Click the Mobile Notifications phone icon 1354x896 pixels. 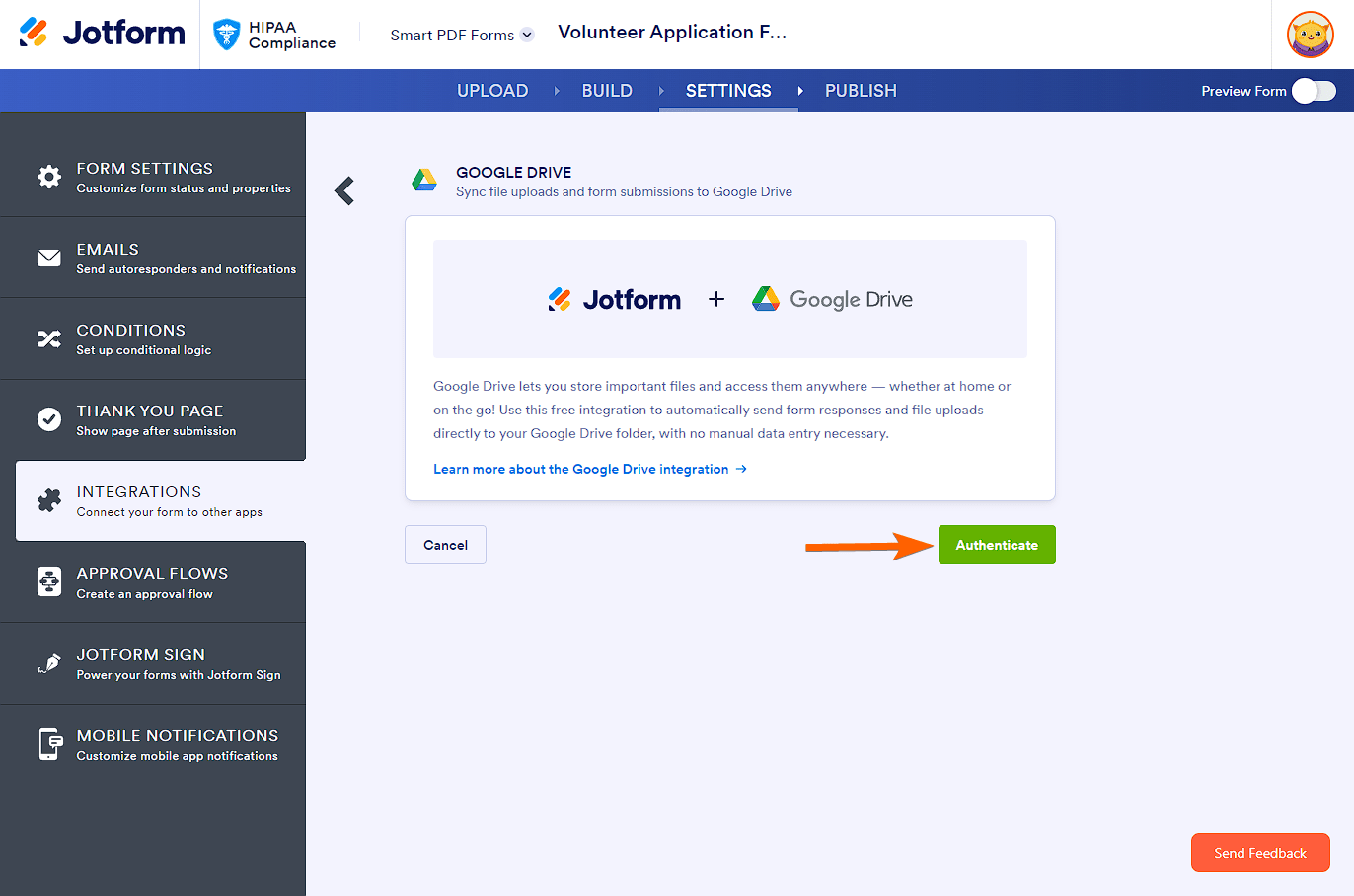[49, 744]
